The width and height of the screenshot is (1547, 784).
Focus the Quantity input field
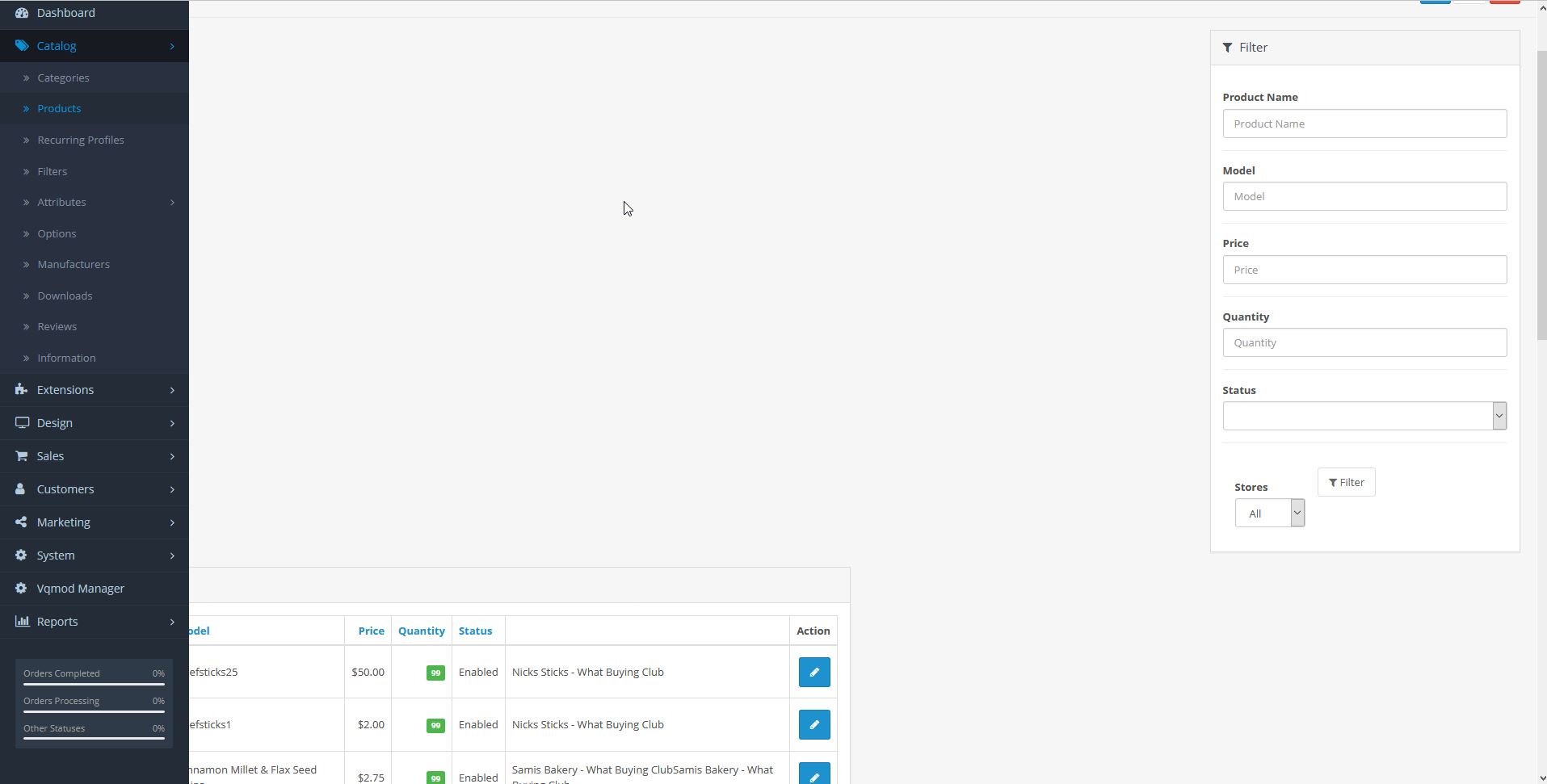coord(1364,342)
